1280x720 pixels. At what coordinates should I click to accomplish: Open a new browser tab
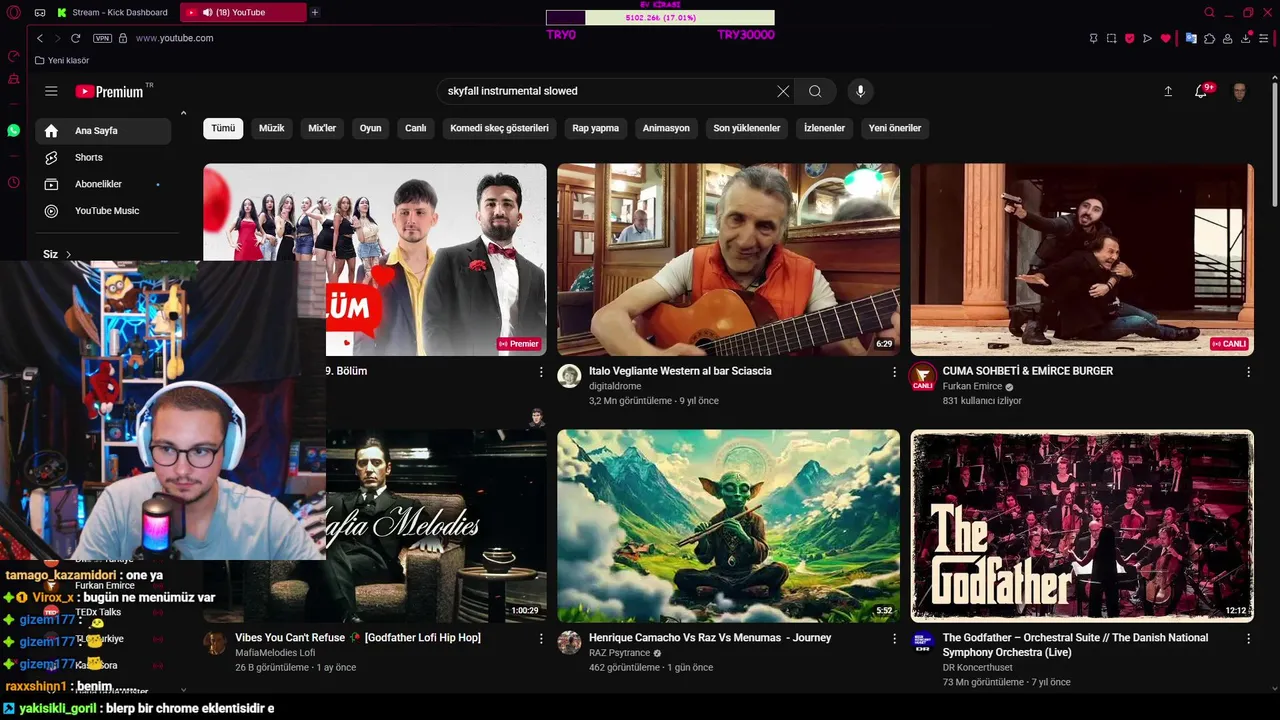pyautogui.click(x=315, y=13)
